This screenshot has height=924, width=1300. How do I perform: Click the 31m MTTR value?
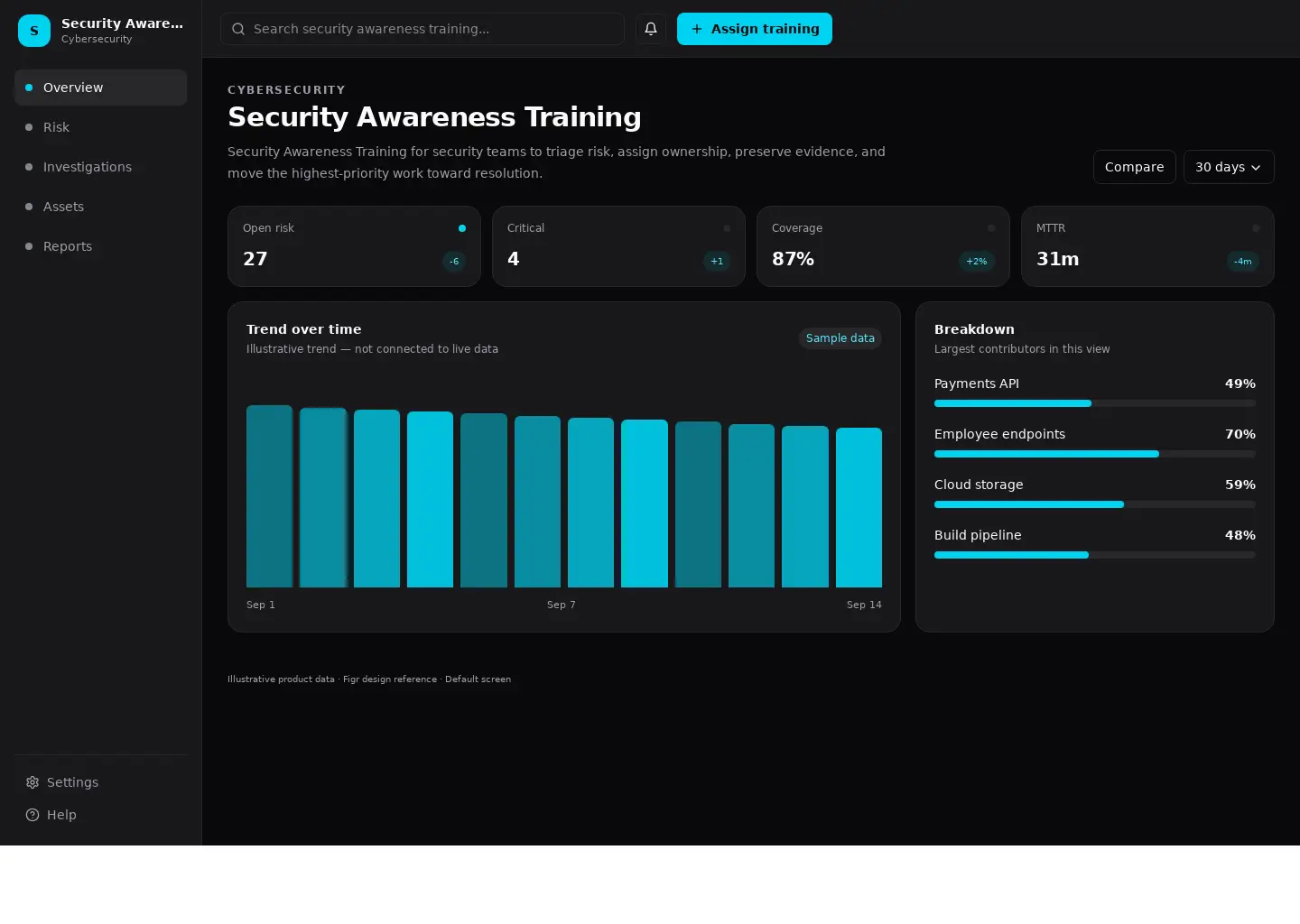tap(1058, 259)
